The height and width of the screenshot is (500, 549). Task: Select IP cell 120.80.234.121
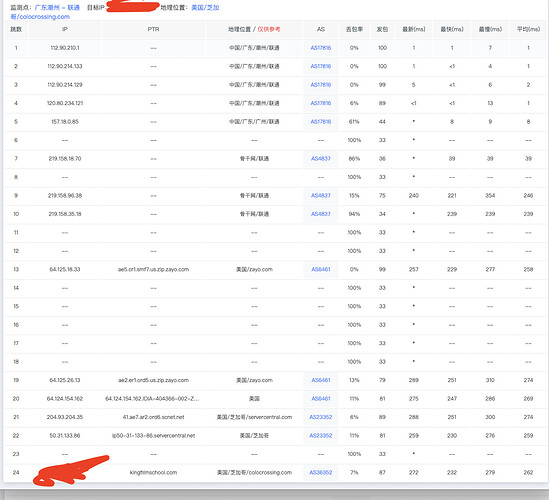[x=65, y=103]
